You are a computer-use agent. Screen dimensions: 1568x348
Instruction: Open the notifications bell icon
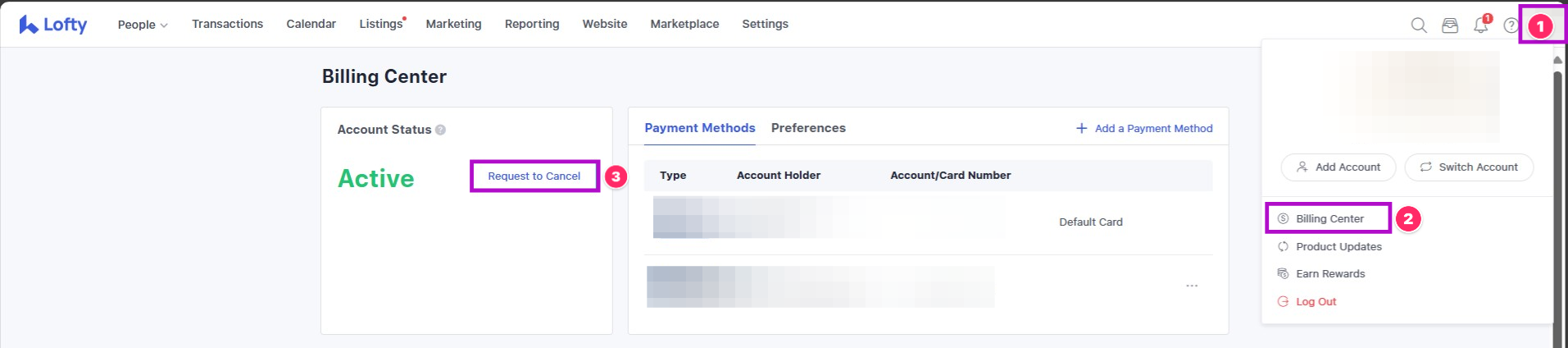click(x=1480, y=25)
